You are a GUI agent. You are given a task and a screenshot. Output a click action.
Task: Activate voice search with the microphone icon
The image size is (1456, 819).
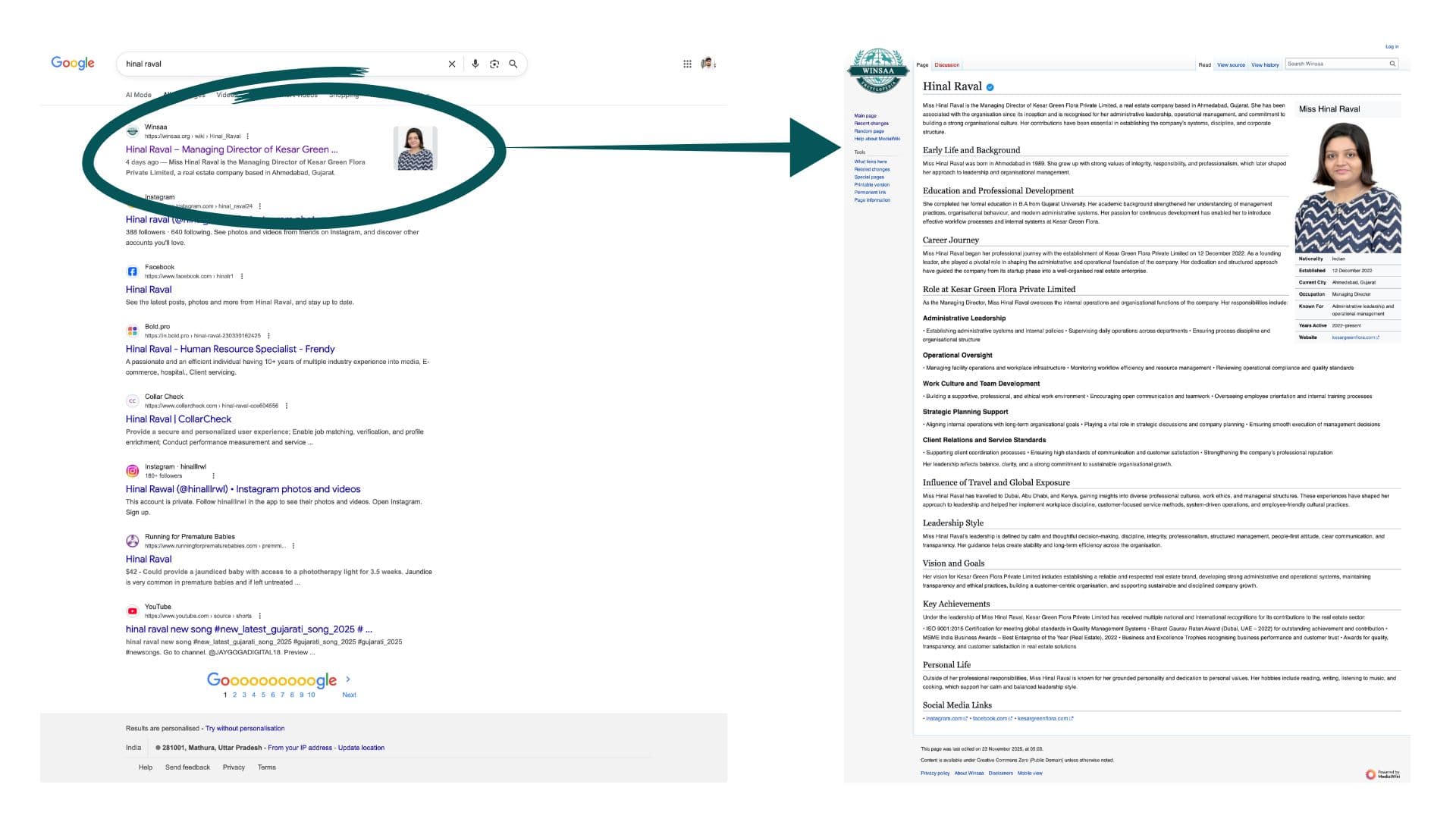(x=475, y=64)
